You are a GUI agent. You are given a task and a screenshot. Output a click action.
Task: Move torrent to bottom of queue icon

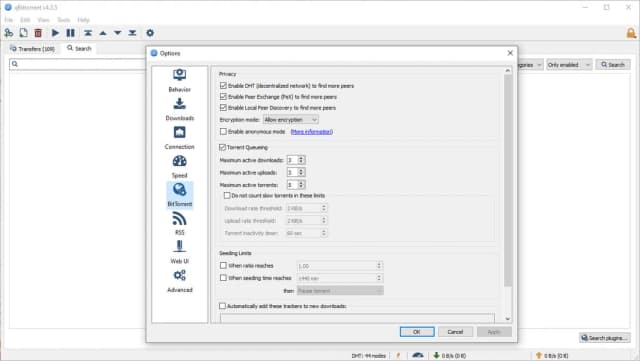pos(132,33)
